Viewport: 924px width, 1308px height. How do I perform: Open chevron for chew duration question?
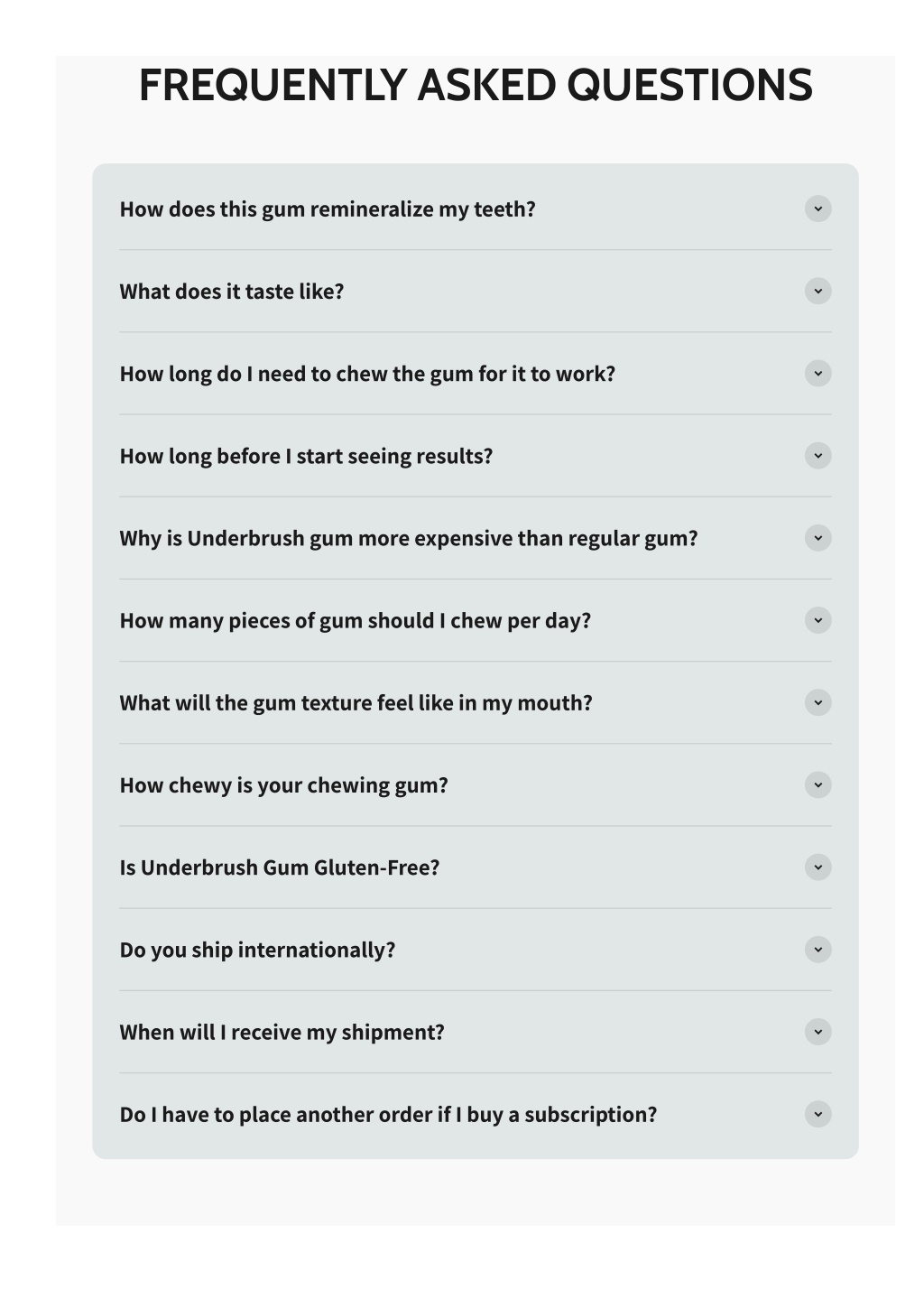click(x=818, y=373)
